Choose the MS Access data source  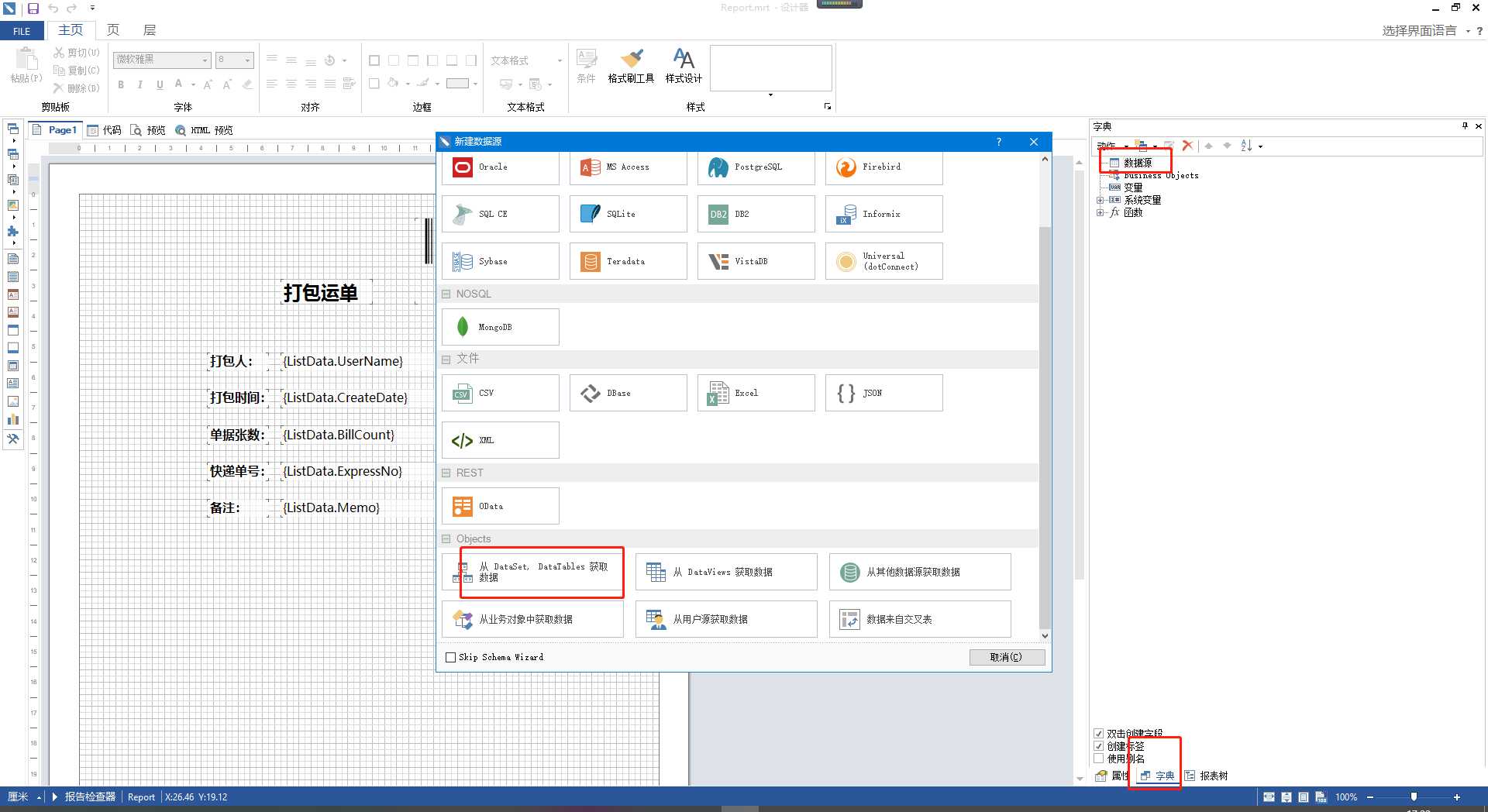click(x=628, y=167)
